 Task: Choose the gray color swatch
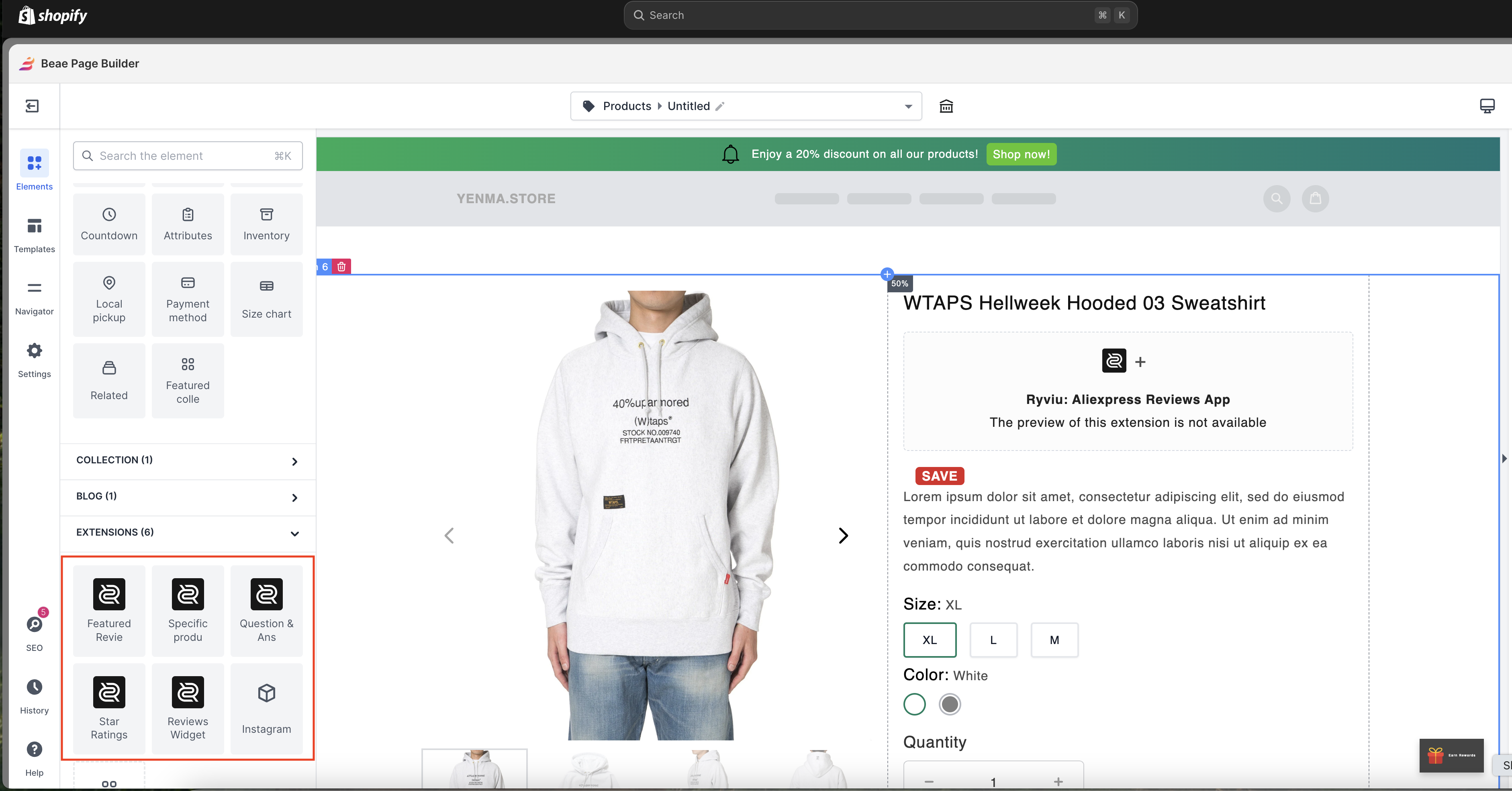(x=950, y=704)
